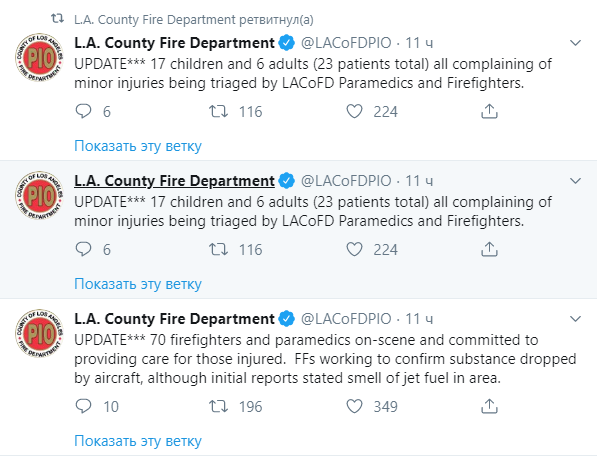
Task: Expand first tweet's options chevron
Action: [575, 43]
